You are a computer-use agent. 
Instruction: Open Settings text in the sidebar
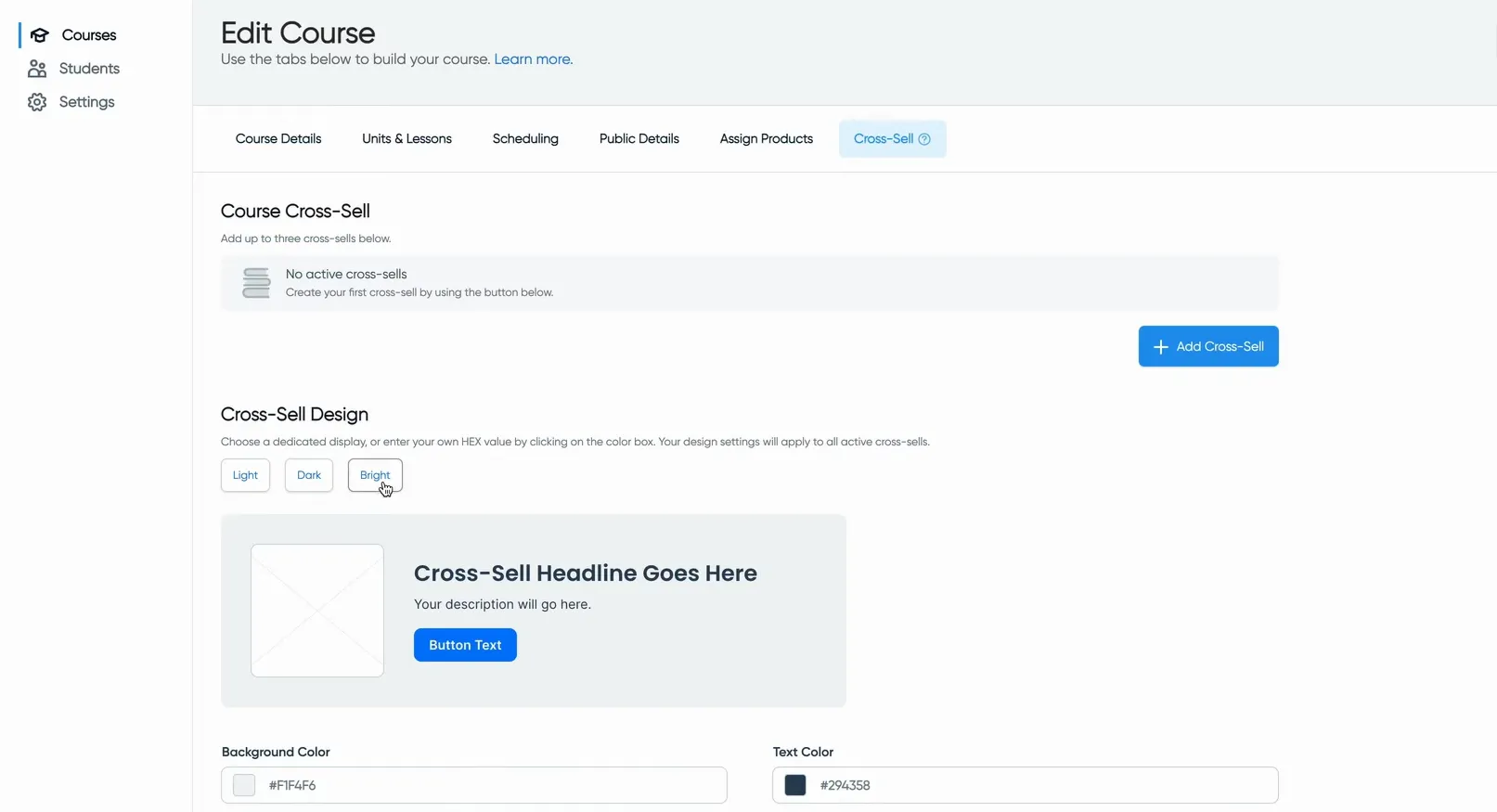(x=87, y=102)
